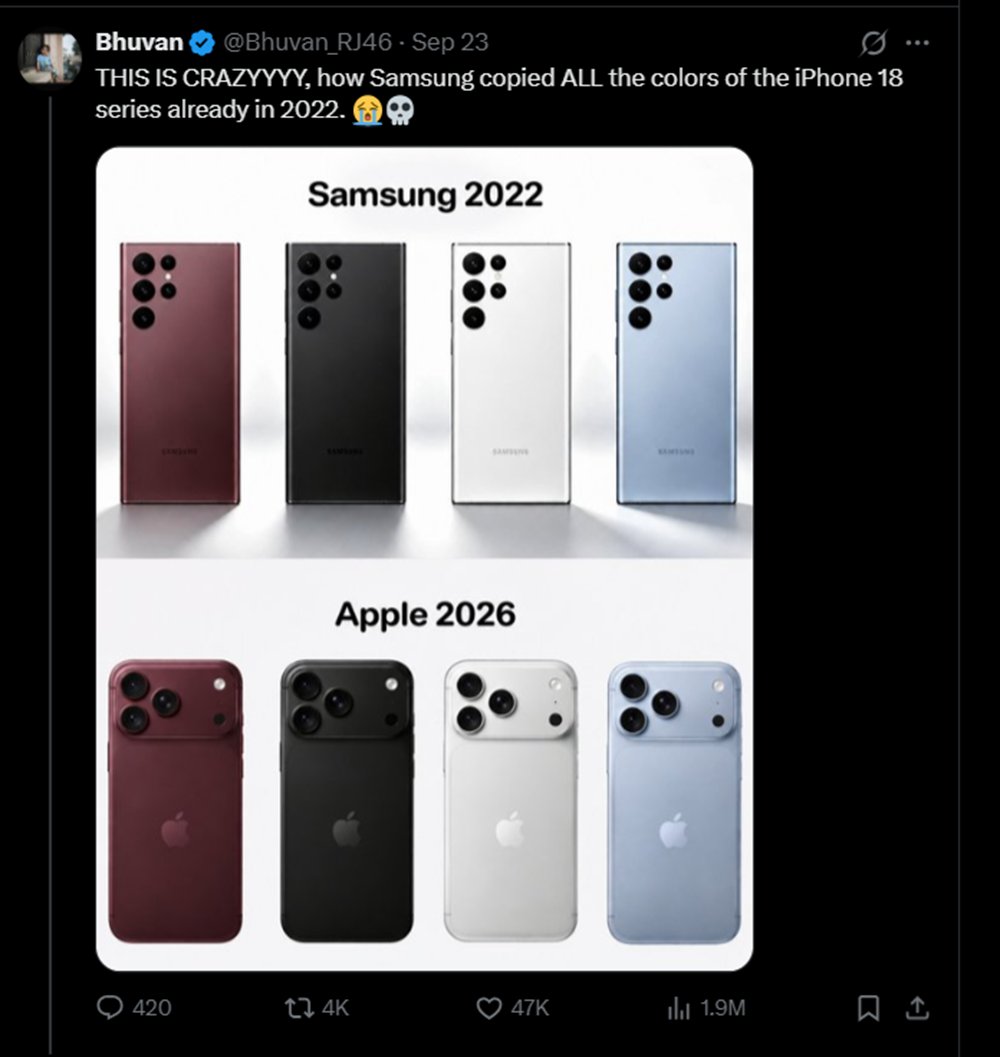1000x1057 pixels.
Task: Click the Sep 23 timestamp
Action: pos(450,42)
